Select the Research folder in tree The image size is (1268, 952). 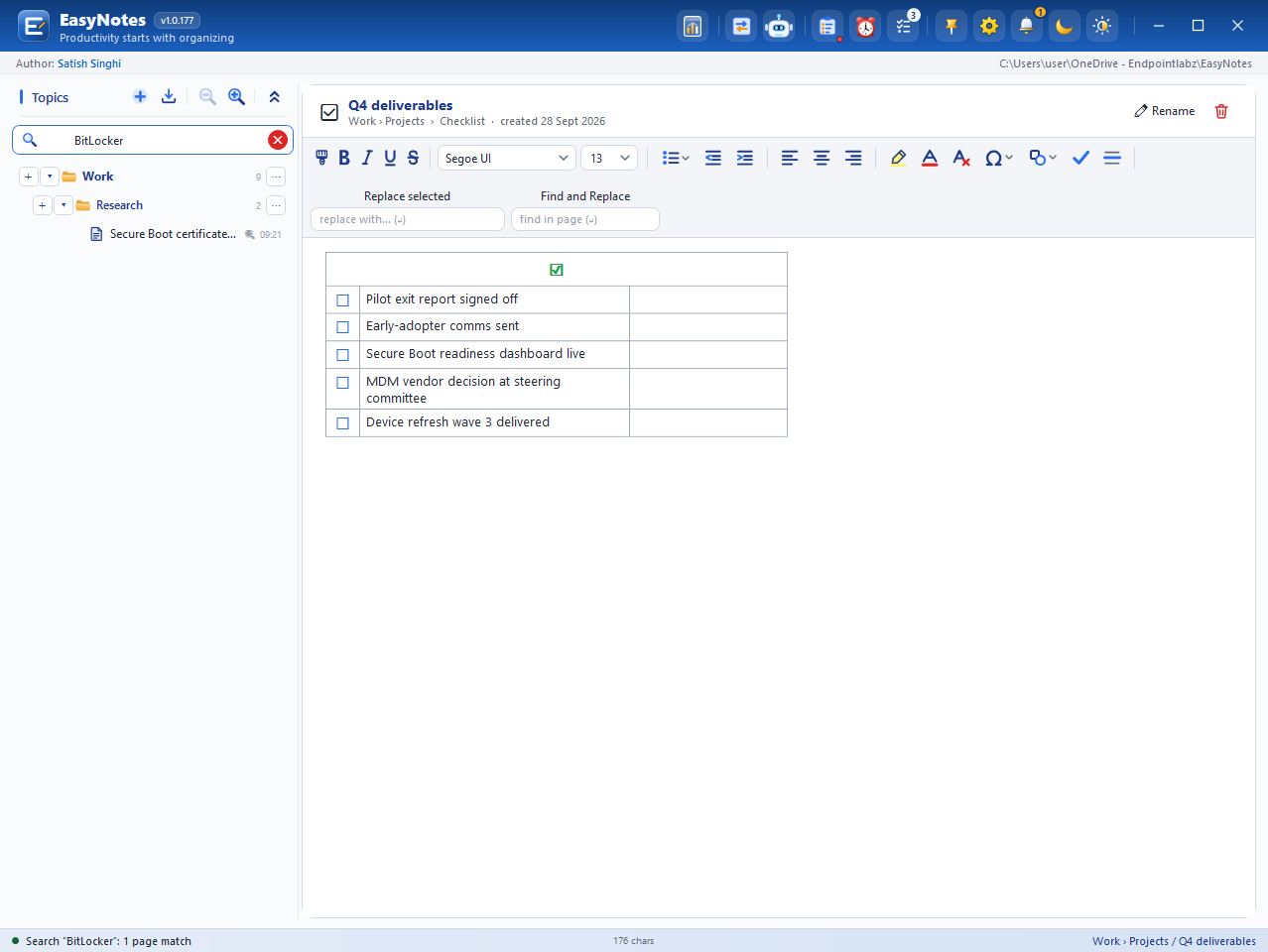[x=119, y=205]
